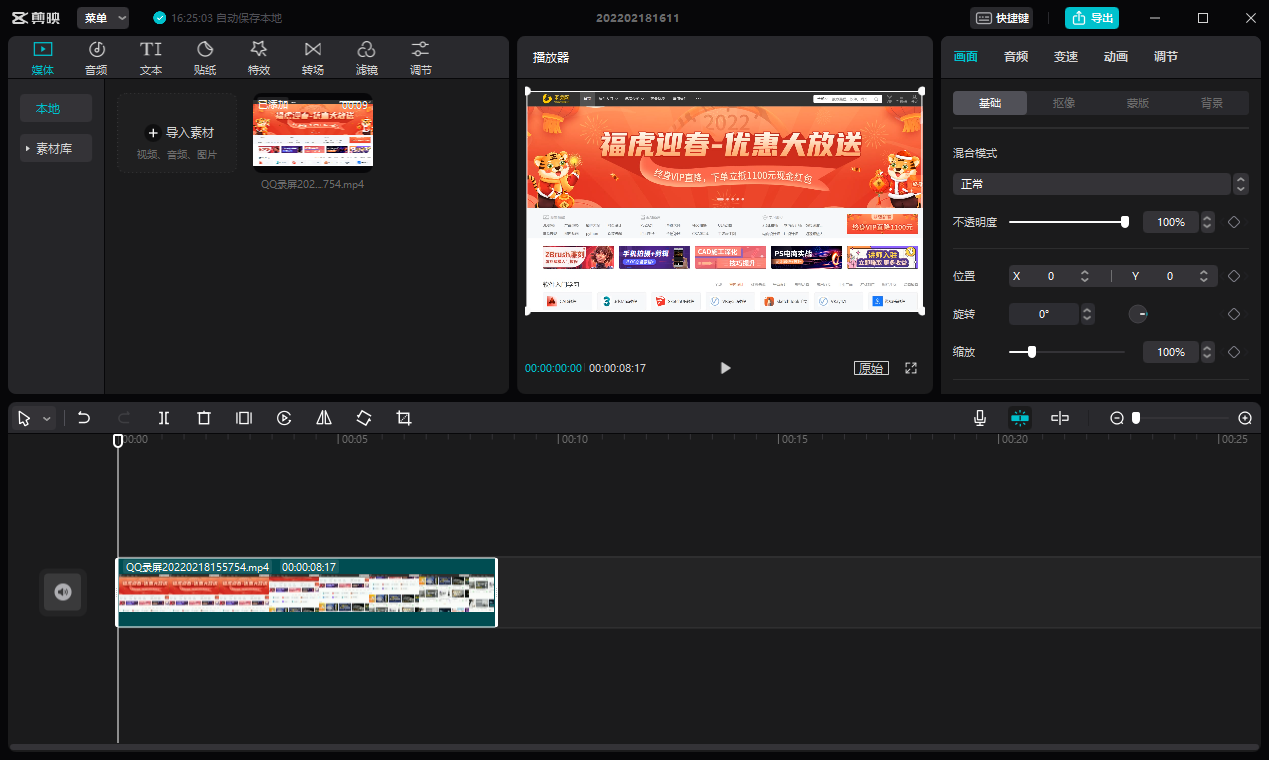Open the 调节 tab in the top toolbar
The height and width of the screenshot is (760, 1269).
pos(421,58)
